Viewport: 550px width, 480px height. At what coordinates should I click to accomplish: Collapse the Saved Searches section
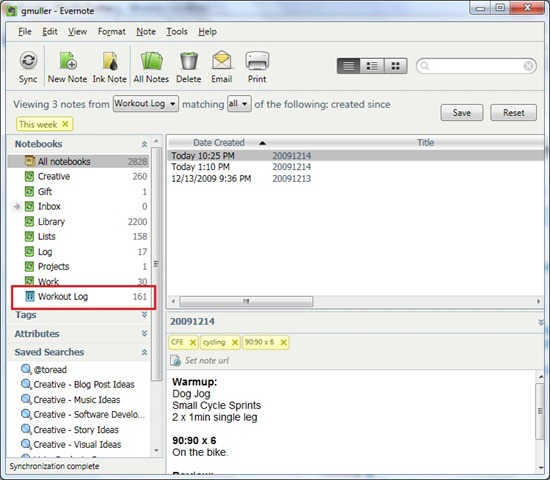144,352
